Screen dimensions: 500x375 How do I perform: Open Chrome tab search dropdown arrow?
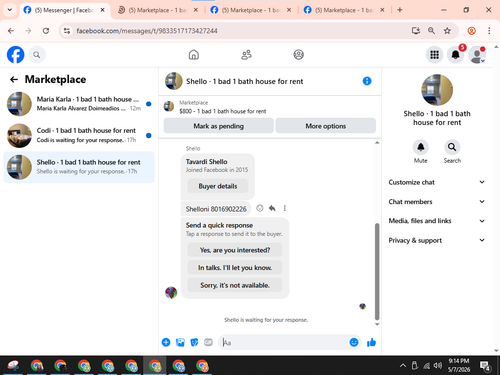pyautogui.click(x=10, y=10)
